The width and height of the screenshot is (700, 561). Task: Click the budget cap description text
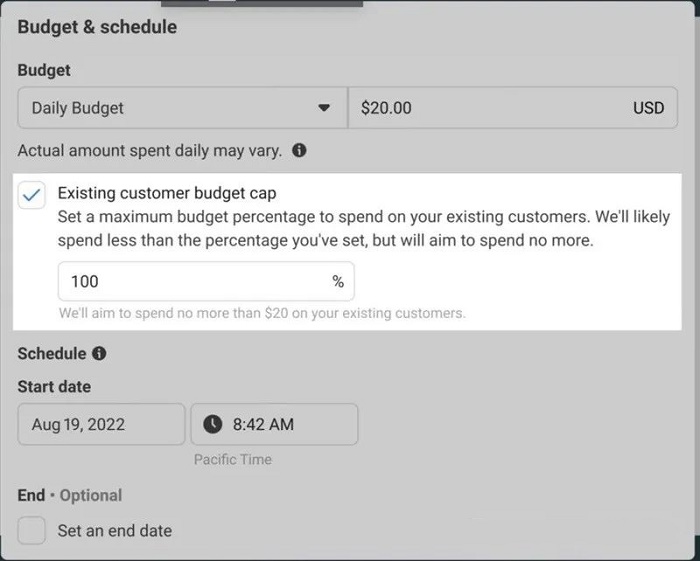click(x=364, y=229)
